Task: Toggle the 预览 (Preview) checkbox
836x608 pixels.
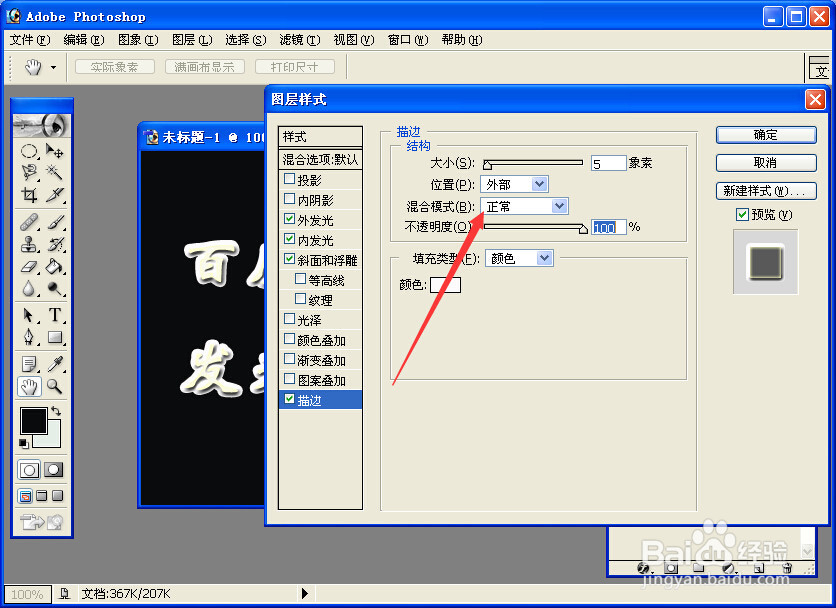Action: (742, 214)
